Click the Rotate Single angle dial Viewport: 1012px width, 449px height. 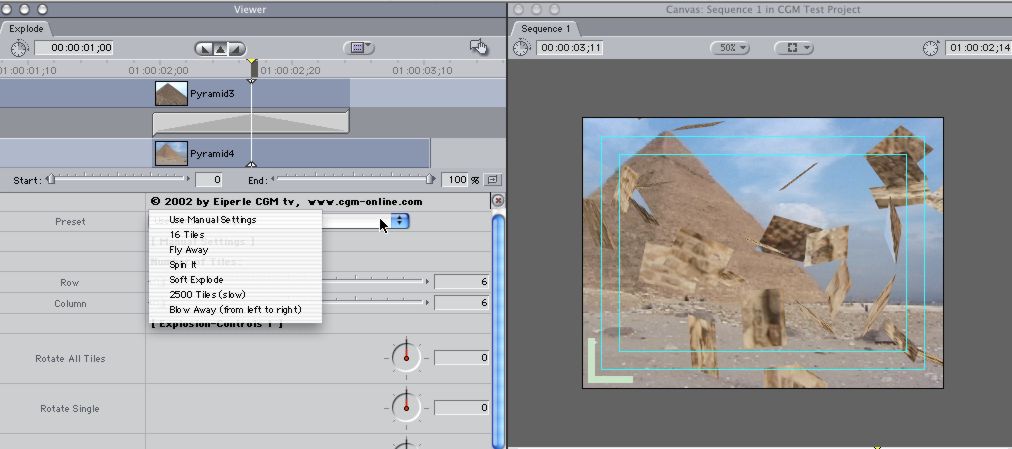(x=406, y=407)
